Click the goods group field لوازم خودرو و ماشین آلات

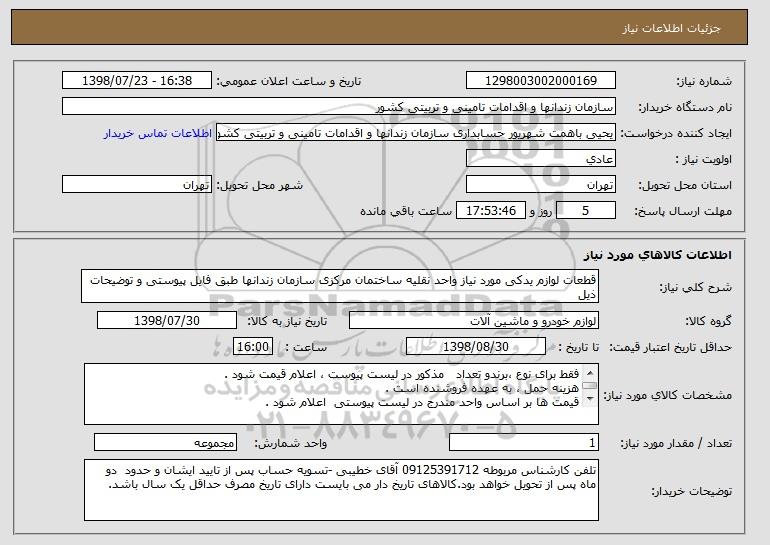click(x=474, y=321)
